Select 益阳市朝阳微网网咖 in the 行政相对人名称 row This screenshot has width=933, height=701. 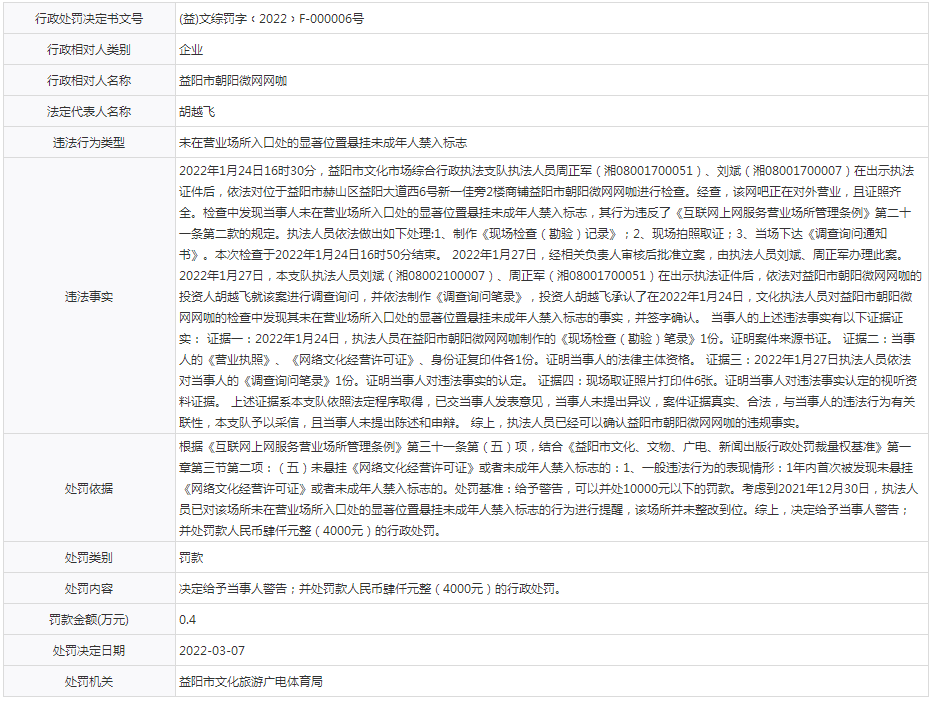click(x=233, y=81)
